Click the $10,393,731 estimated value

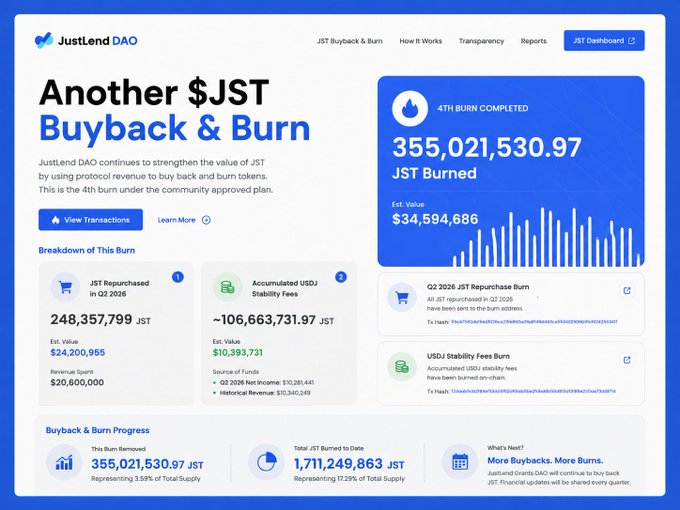[238, 353]
